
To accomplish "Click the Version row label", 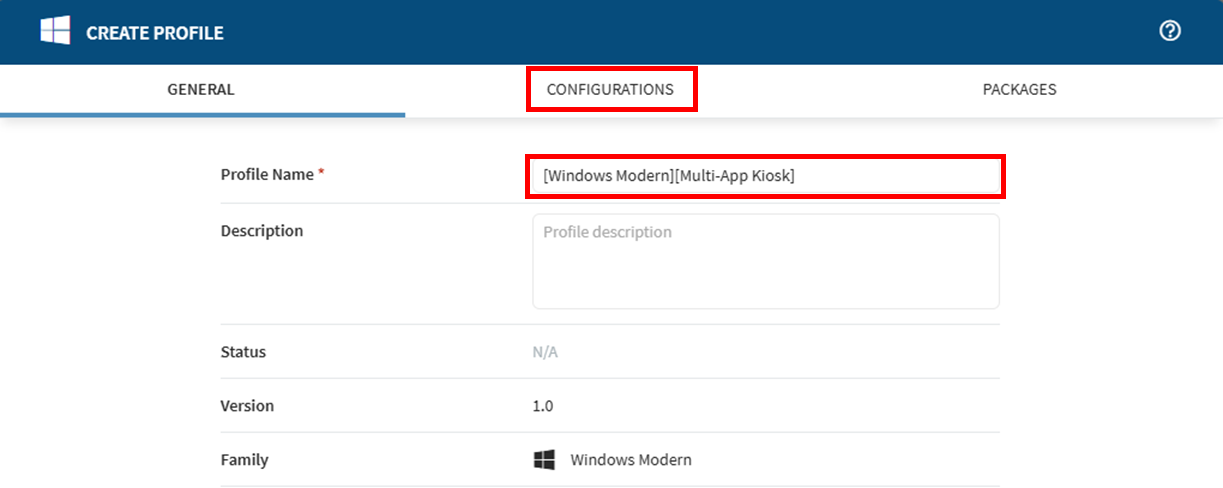I will [247, 406].
